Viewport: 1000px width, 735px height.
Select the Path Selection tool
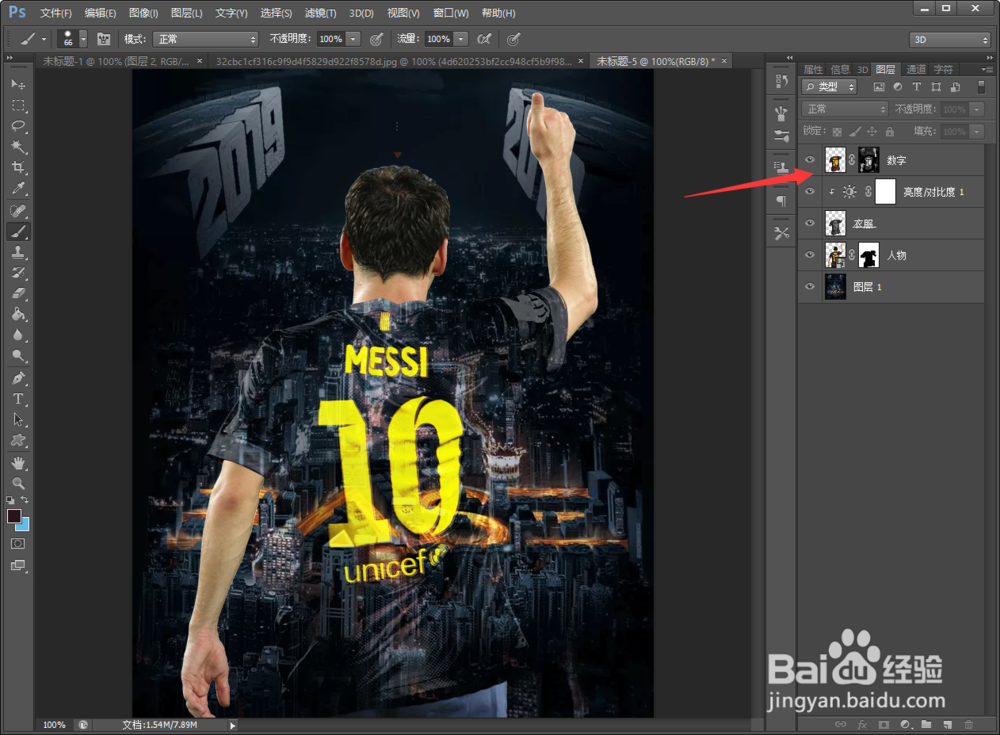(18, 420)
